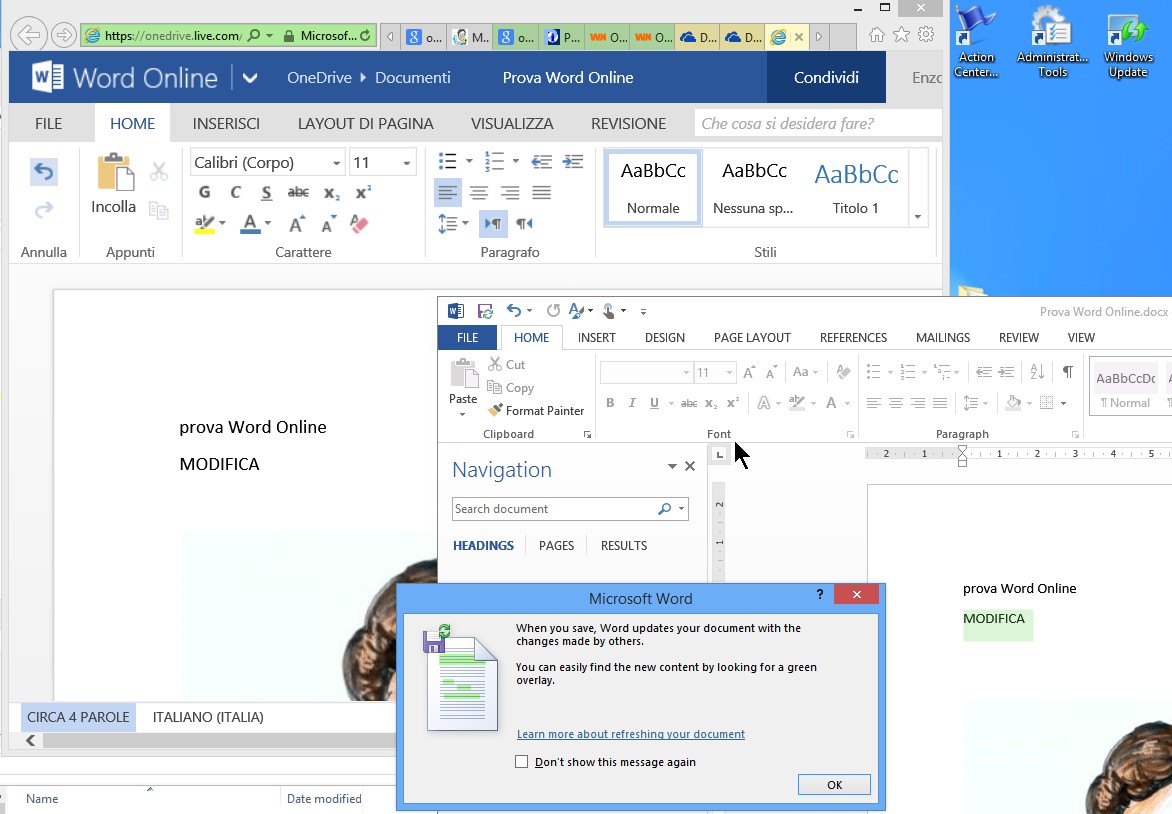Click the yellow text highlight color button
The image size is (1172, 814).
click(205, 223)
